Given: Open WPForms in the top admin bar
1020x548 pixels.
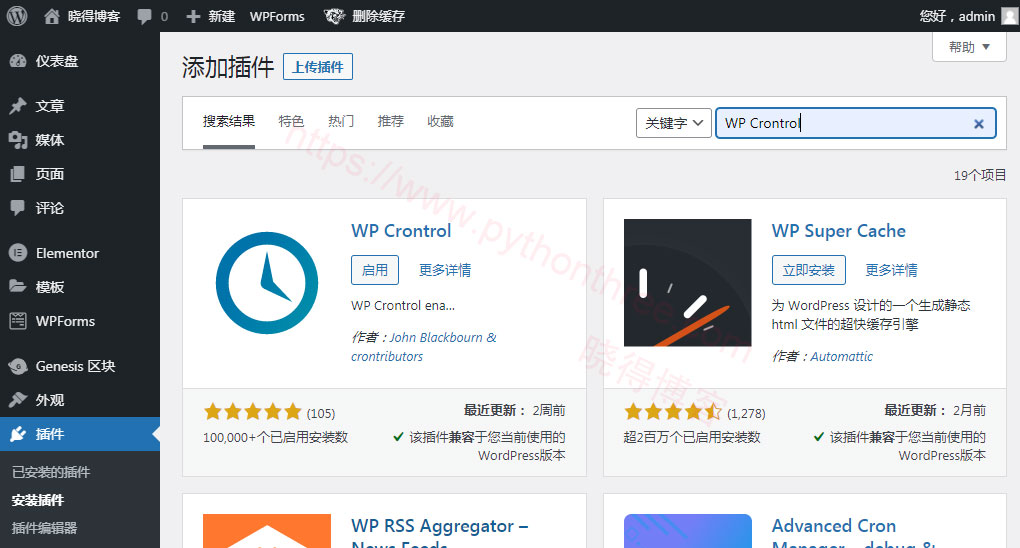Looking at the screenshot, I should coord(277,16).
